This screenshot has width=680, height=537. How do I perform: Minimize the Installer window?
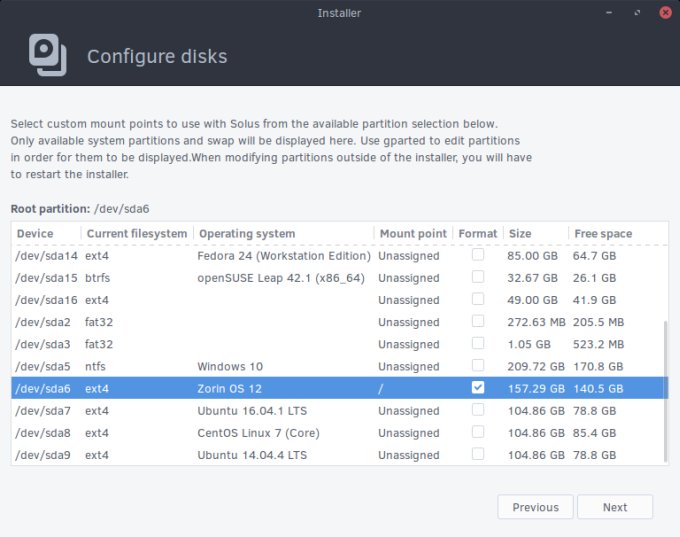pyautogui.click(x=609, y=13)
